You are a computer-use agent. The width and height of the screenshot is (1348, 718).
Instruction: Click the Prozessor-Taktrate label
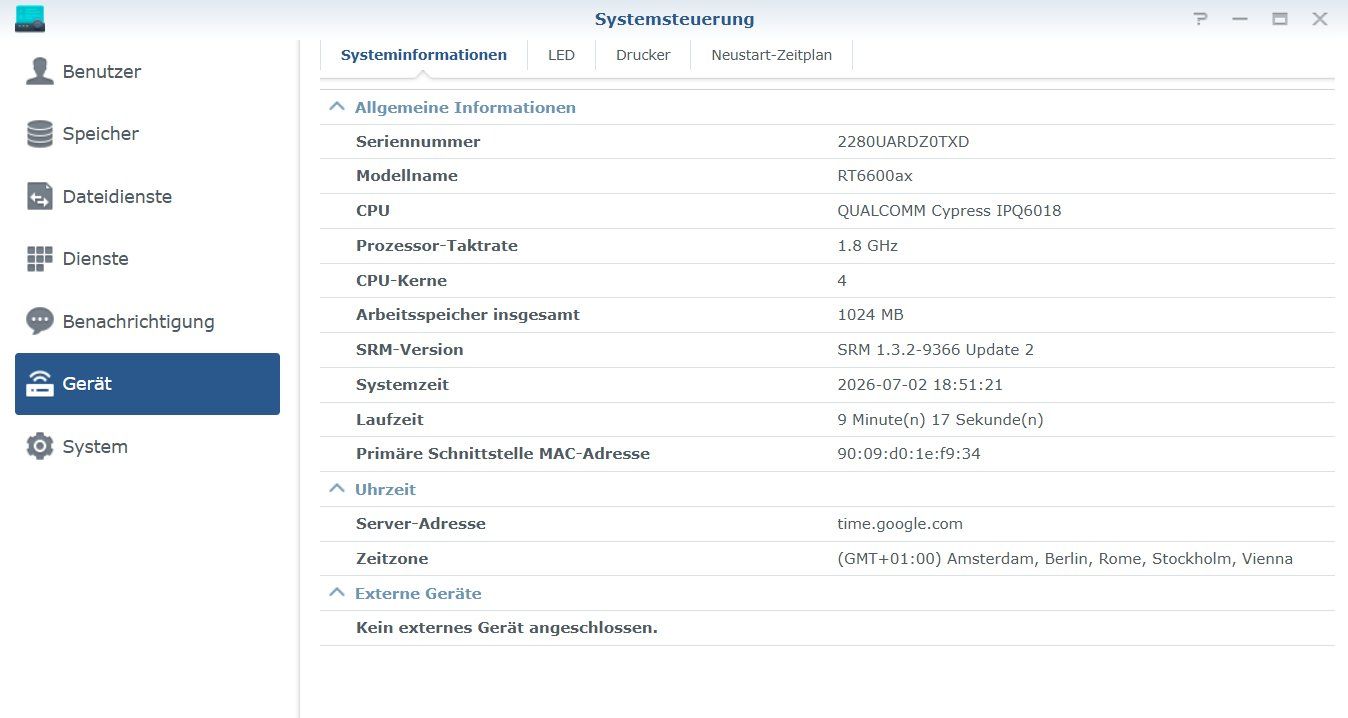pos(437,246)
